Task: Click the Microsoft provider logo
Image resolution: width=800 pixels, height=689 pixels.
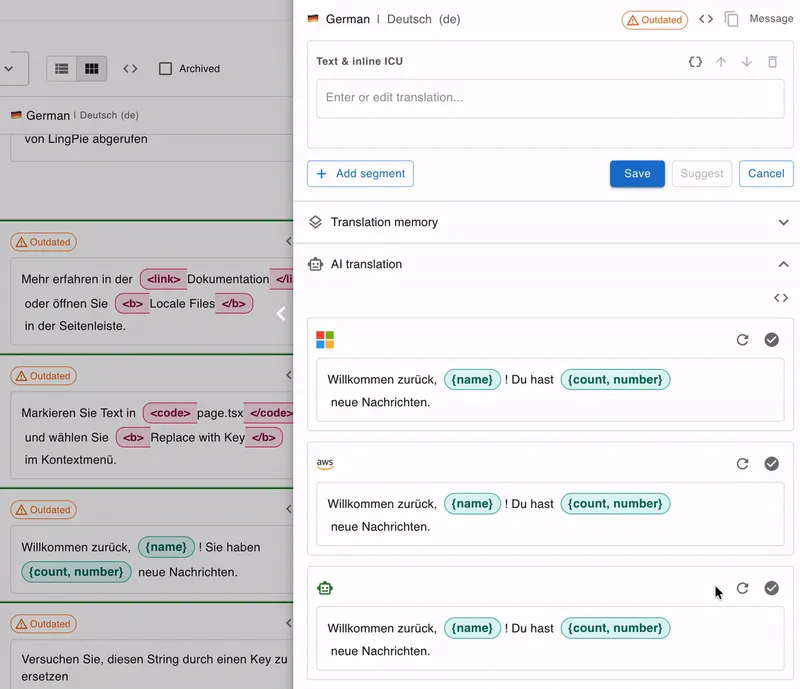Action: [325, 339]
